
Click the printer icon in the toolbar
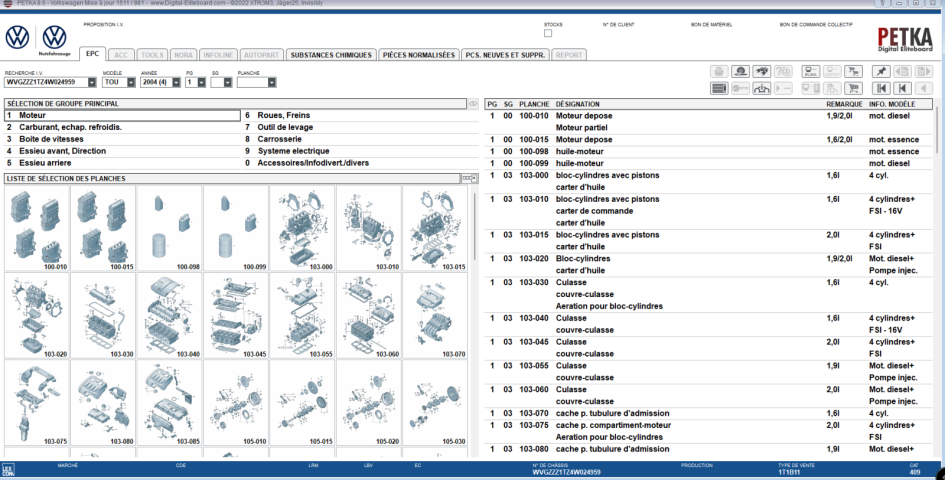719,72
